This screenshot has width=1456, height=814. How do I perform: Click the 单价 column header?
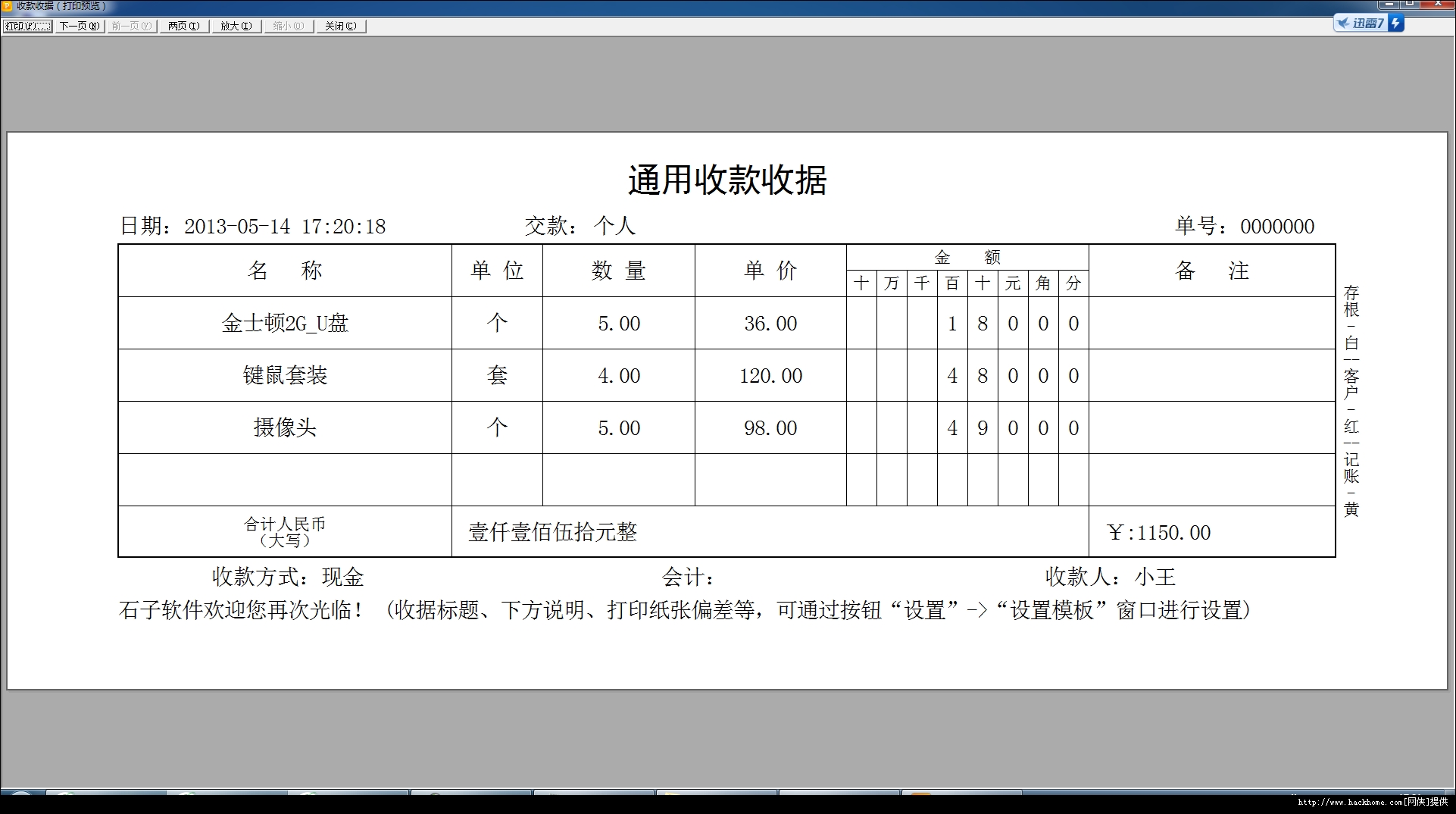pos(770,271)
